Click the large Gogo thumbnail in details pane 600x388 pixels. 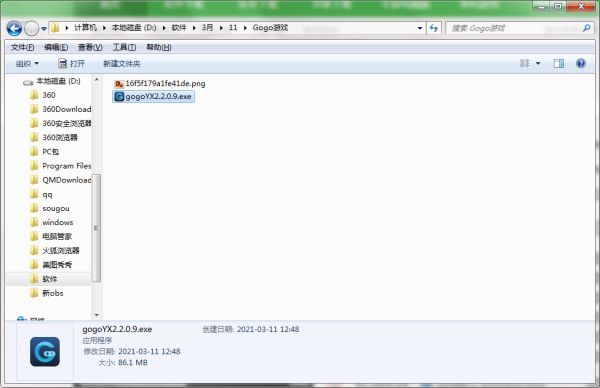45,352
